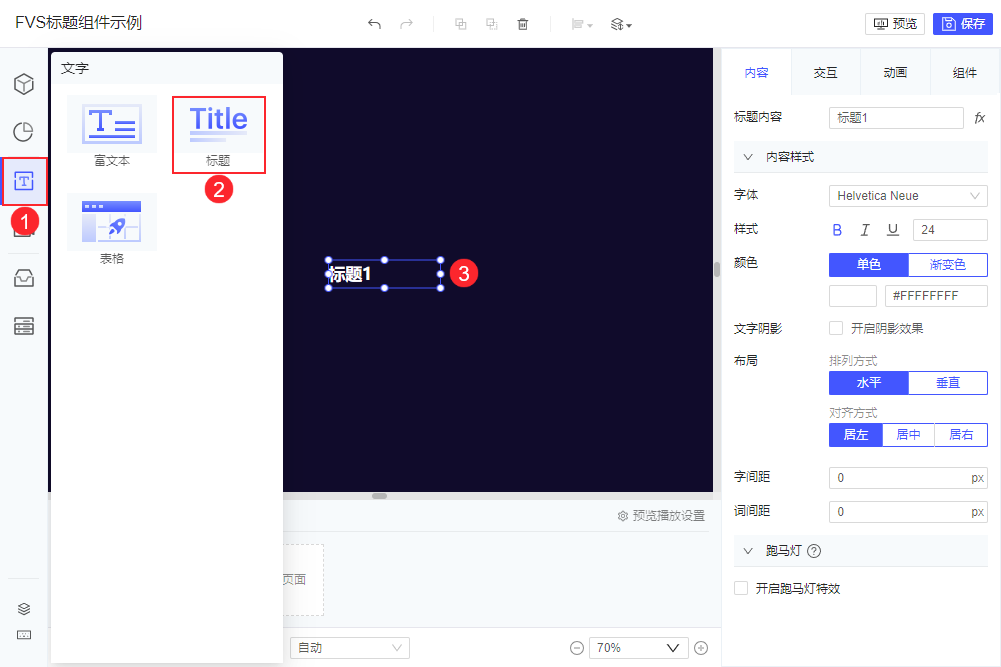Click the 保存 save button

[963, 24]
